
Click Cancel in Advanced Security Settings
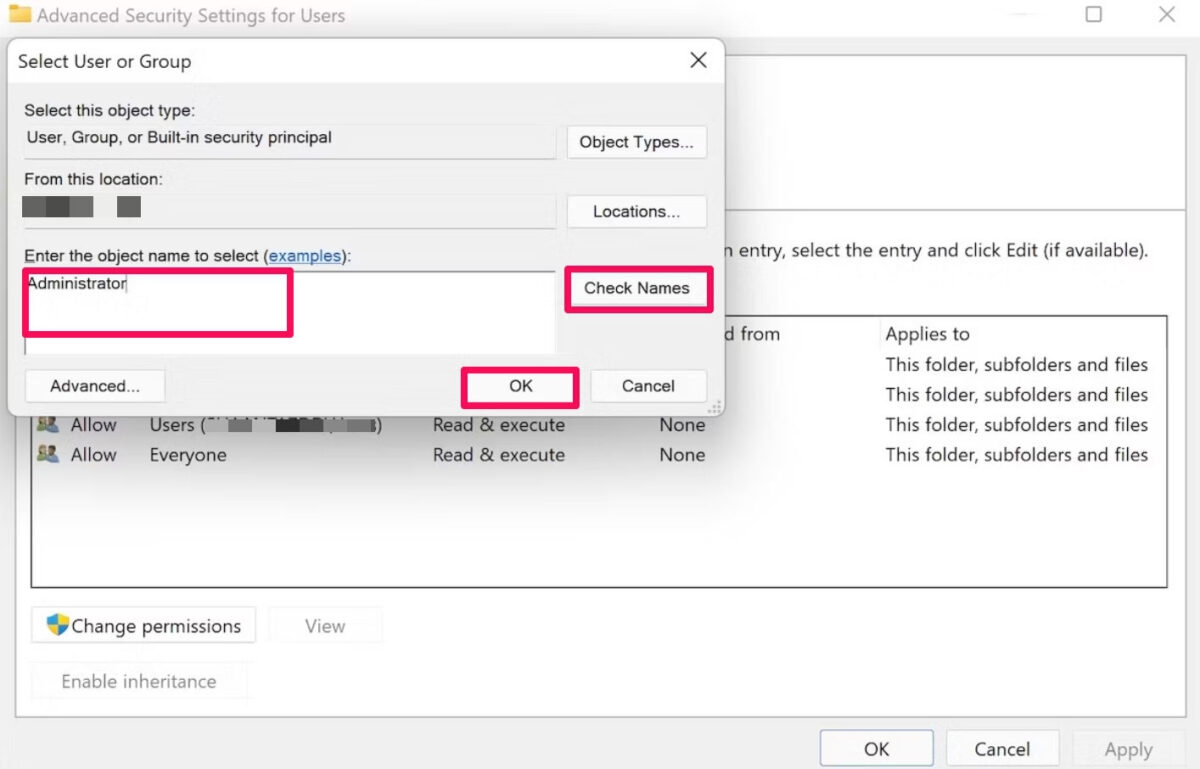click(x=1002, y=749)
